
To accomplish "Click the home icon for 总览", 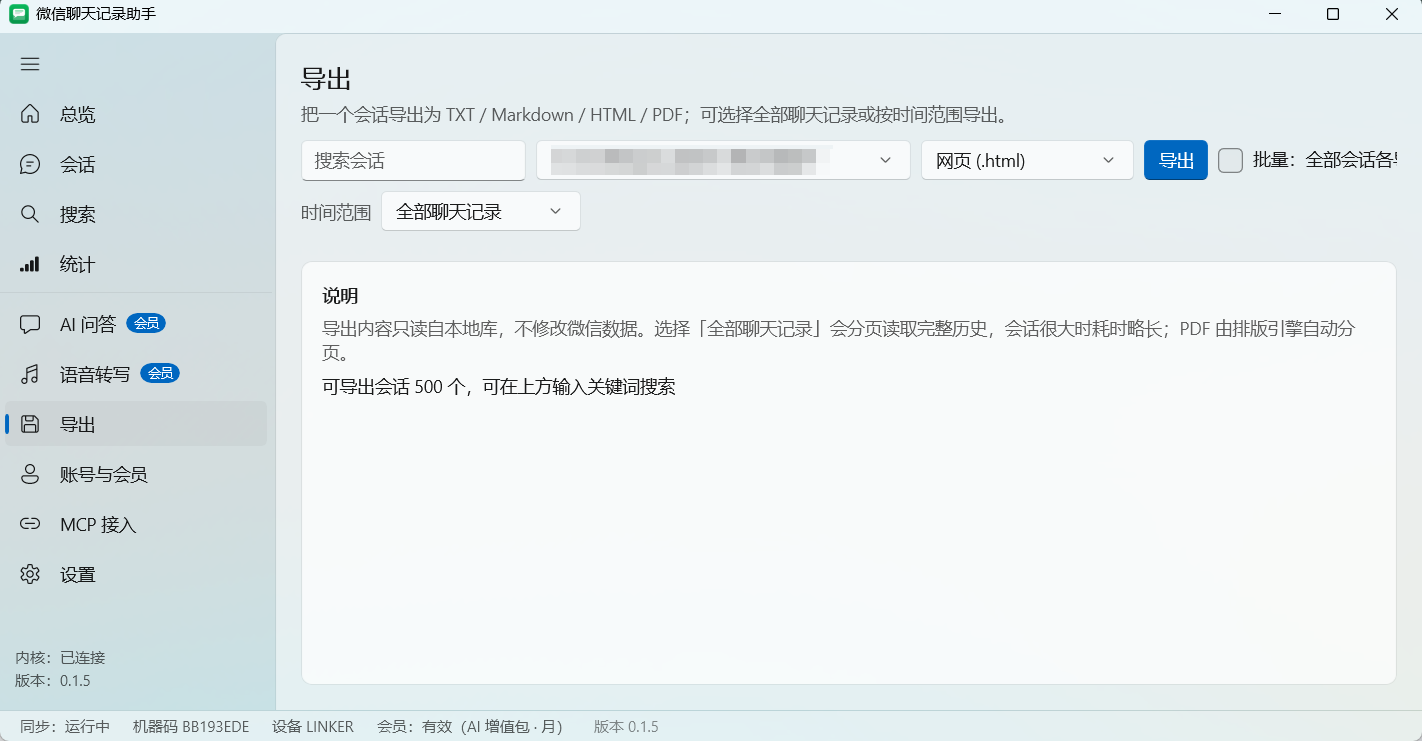I will pos(30,114).
